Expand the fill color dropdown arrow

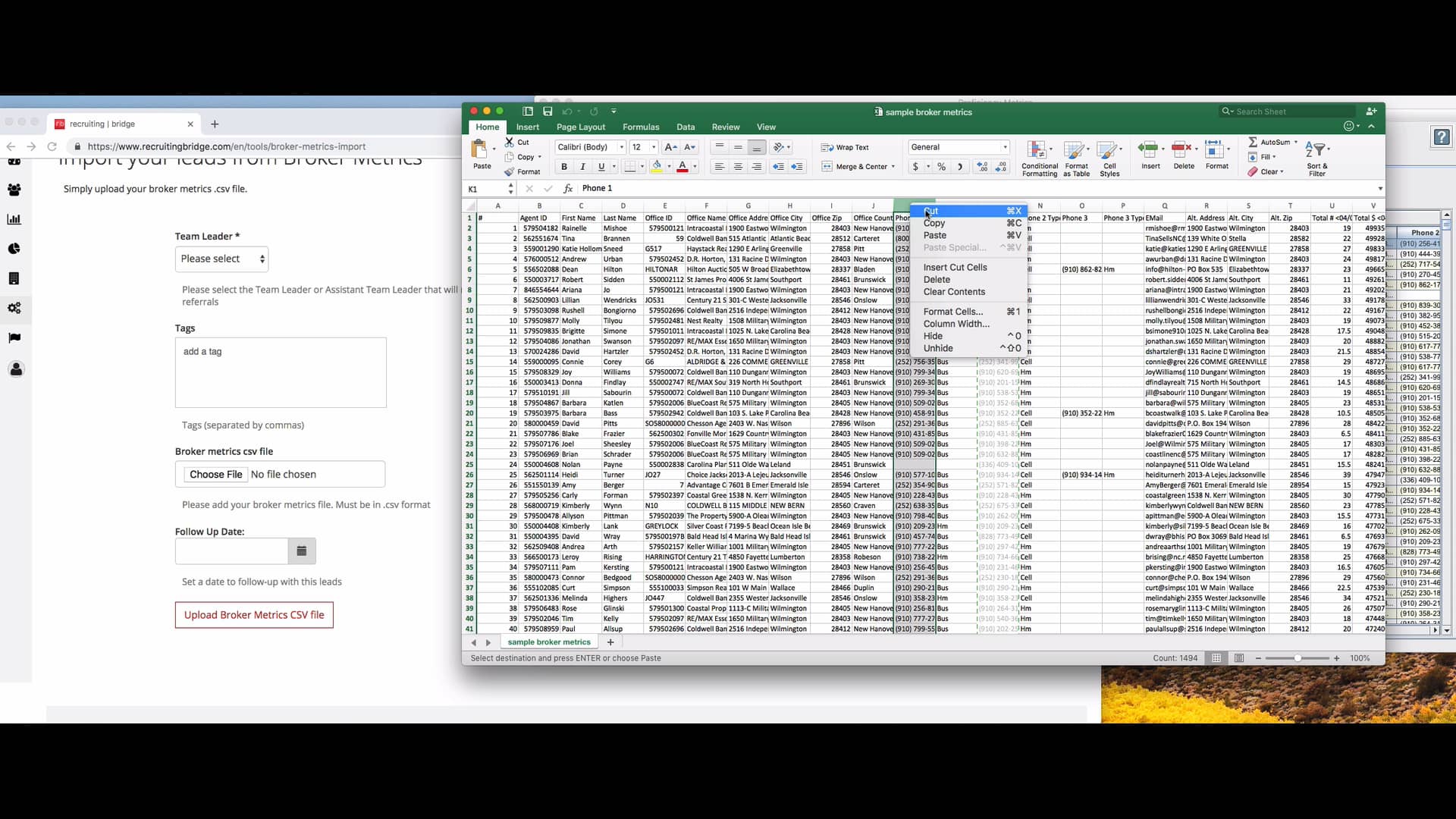pyautogui.click(x=669, y=167)
